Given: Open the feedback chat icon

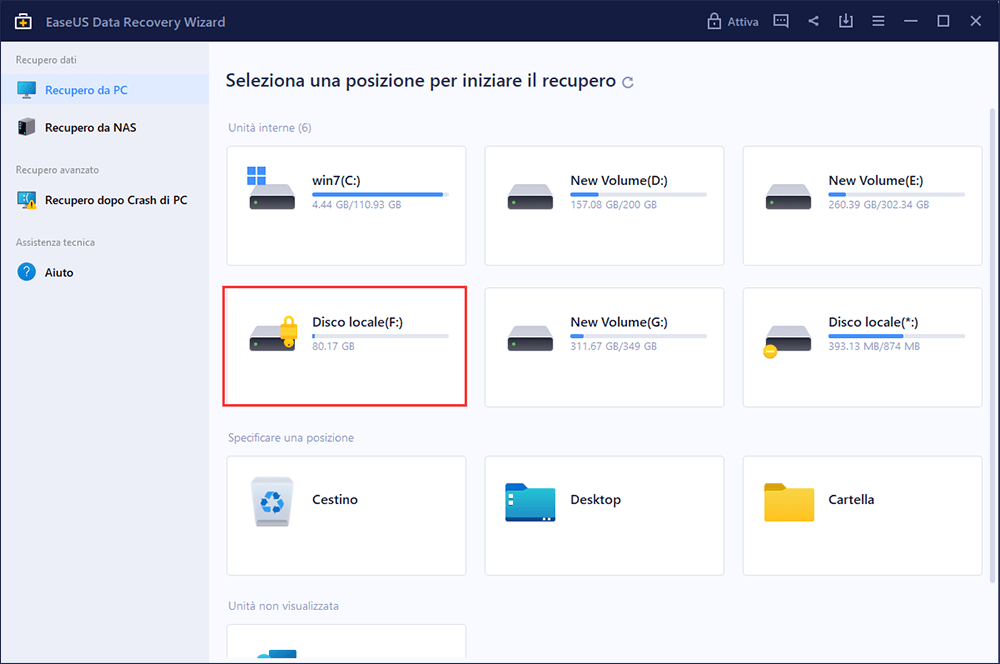Looking at the screenshot, I should (x=781, y=21).
